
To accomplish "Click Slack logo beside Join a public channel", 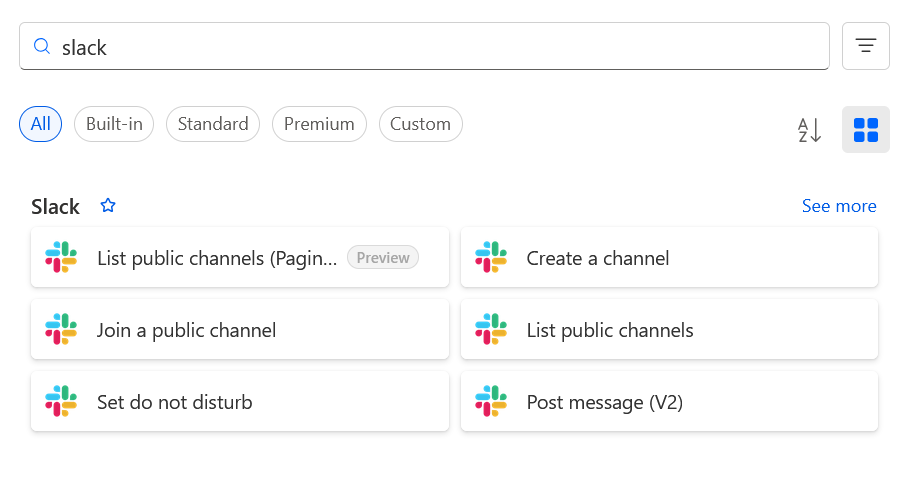I will 61,330.
